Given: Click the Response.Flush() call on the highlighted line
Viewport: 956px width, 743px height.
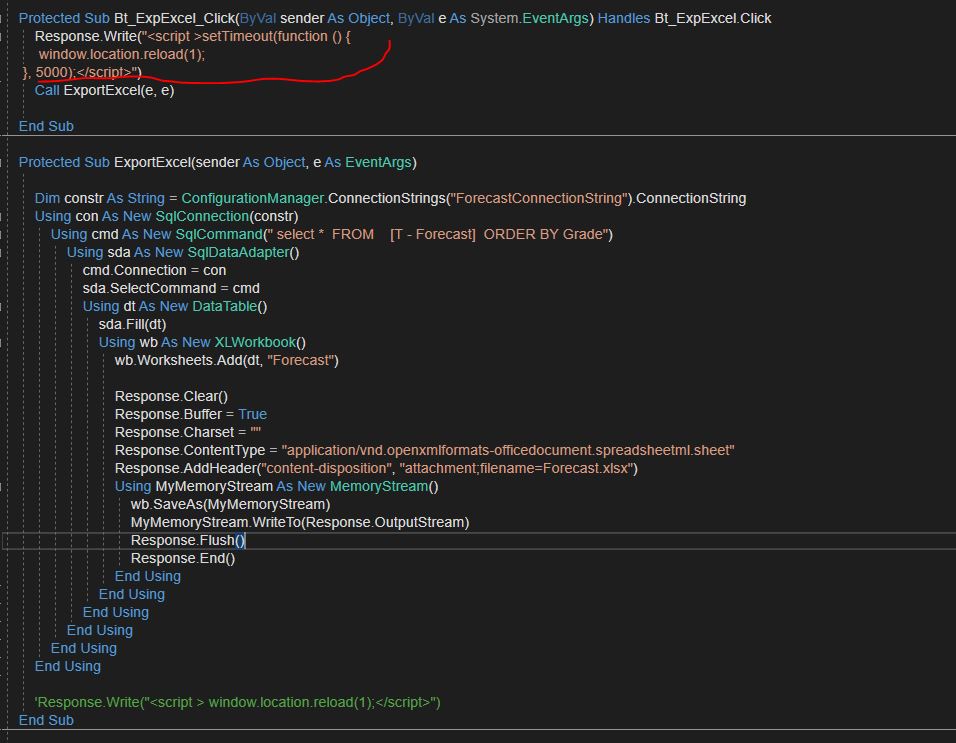Looking at the screenshot, I should coord(186,539).
